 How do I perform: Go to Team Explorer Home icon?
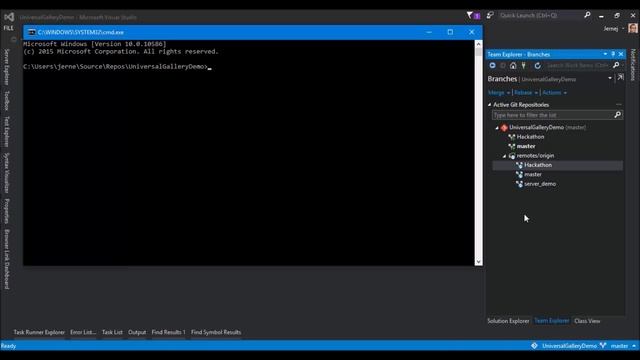[513, 65]
